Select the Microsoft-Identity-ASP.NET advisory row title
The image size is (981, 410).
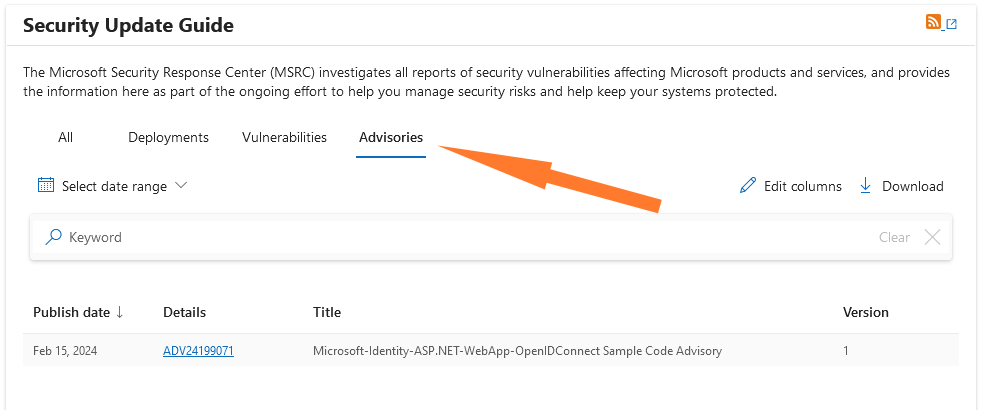point(517,351)
